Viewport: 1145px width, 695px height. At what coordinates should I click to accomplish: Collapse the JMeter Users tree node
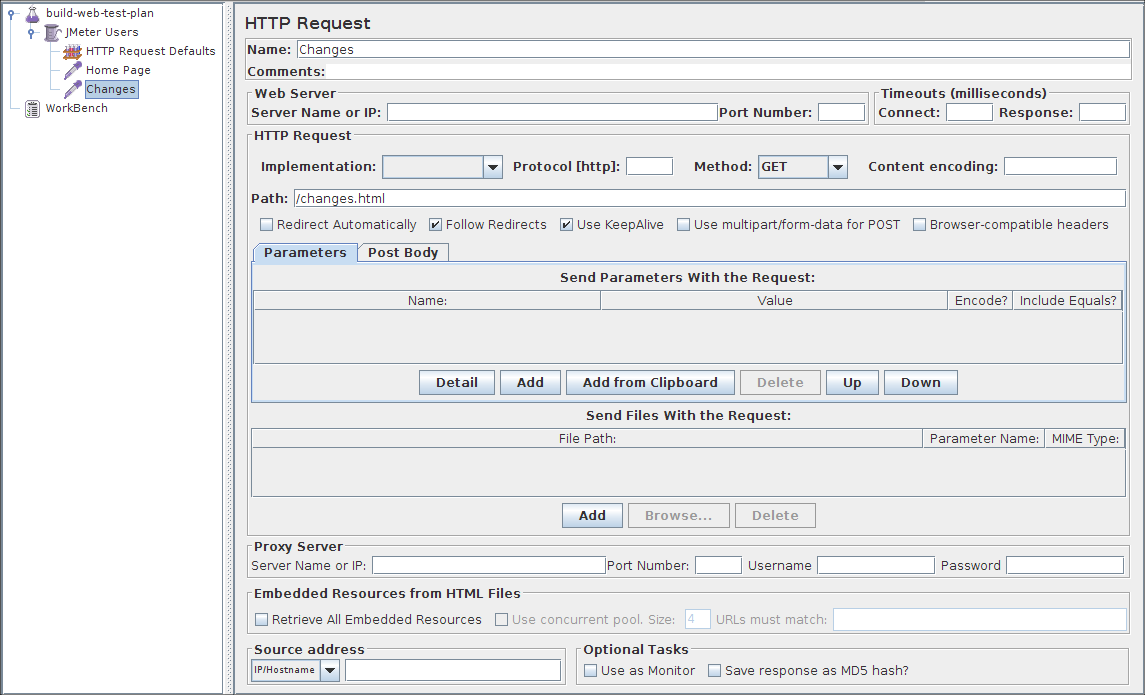click(x=31, y=32)
